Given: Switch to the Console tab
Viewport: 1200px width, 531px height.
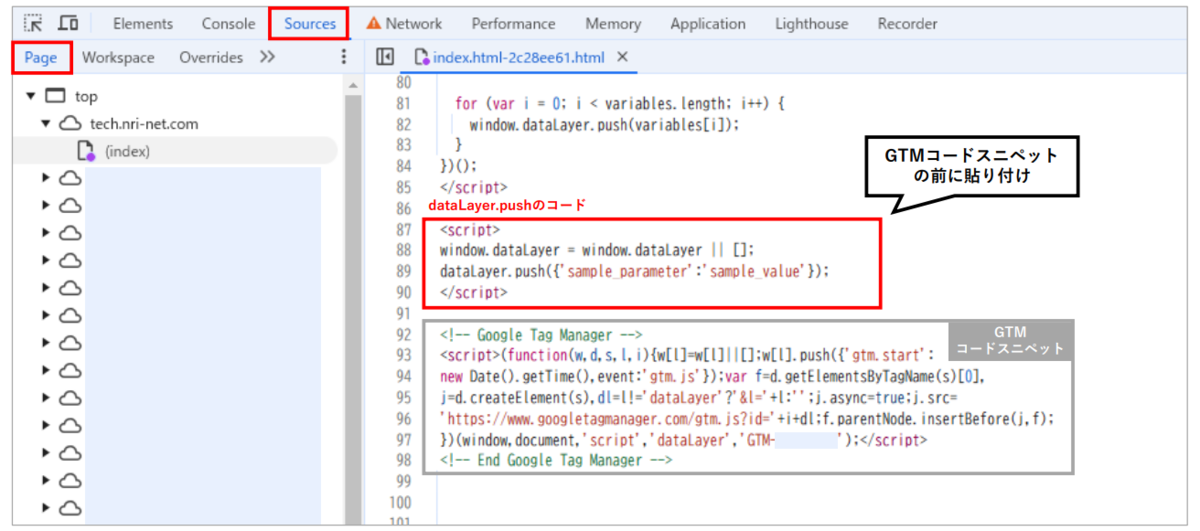Looking at the screenshot, I should [x=228, y=23].
